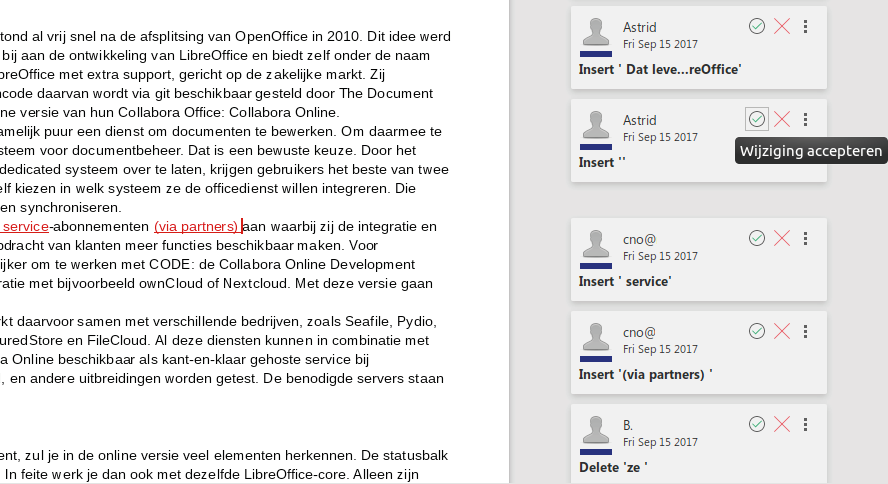Open the options menu on the 'Dat leve...reOffice' change
The width and height of the screenshot is (888, 484).
click(807, 26)
